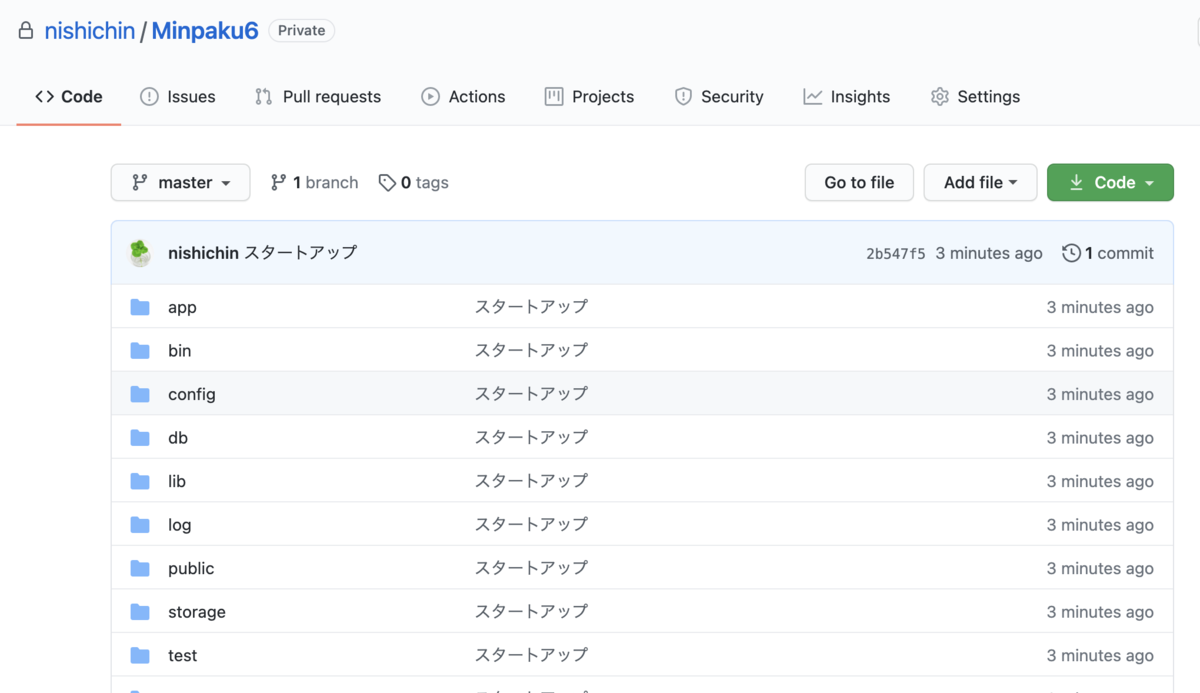Viewport: 1200px width, 693px height.
Task: Click the Security shield icon
Action: (683, 97)
